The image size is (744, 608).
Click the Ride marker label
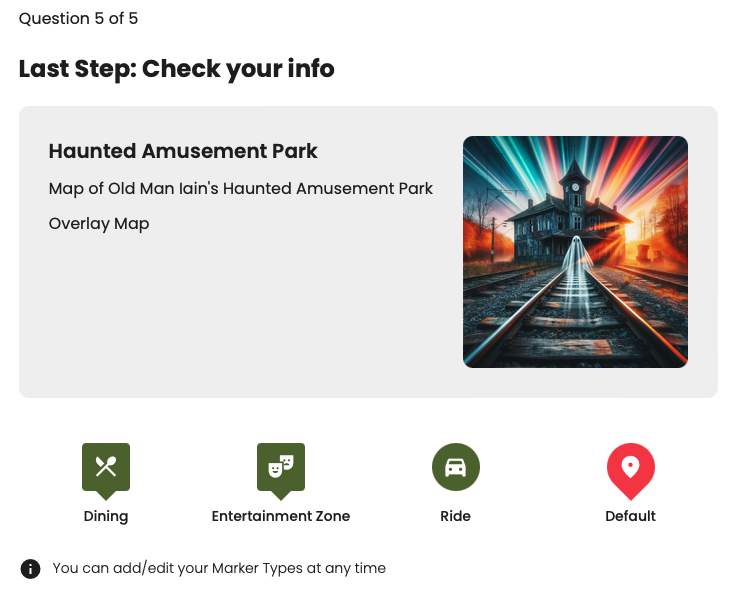[456, 517]
